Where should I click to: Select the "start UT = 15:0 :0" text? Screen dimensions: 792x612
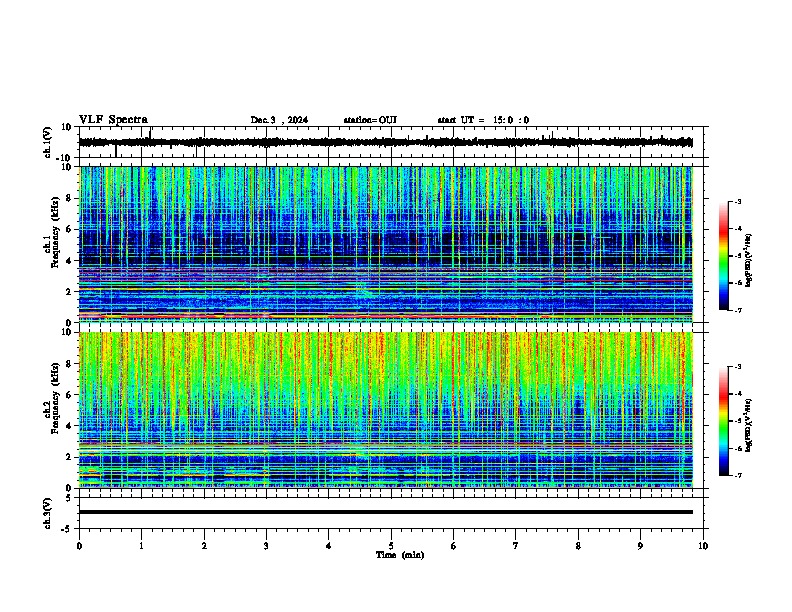(x=483, y=120)
